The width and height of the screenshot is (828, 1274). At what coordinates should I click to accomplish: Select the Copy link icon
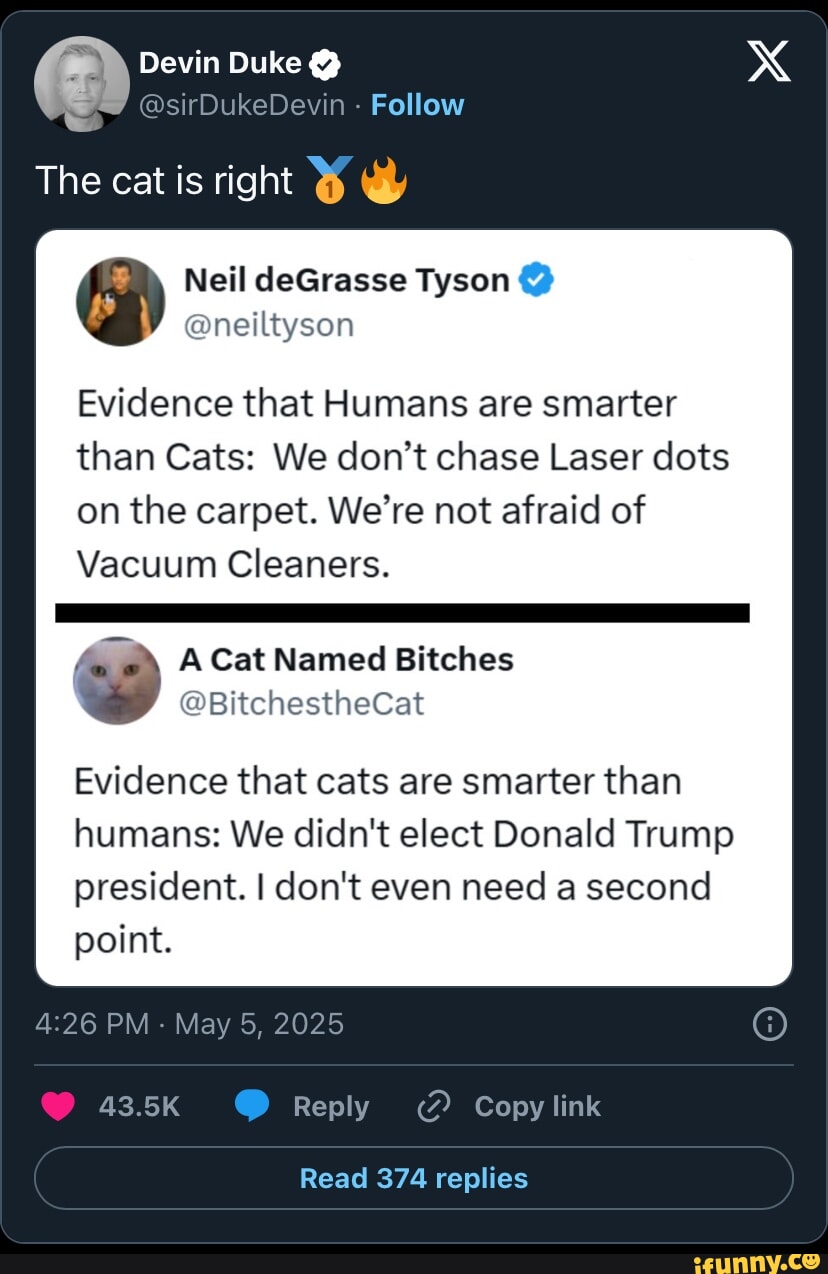(432, 1106)
